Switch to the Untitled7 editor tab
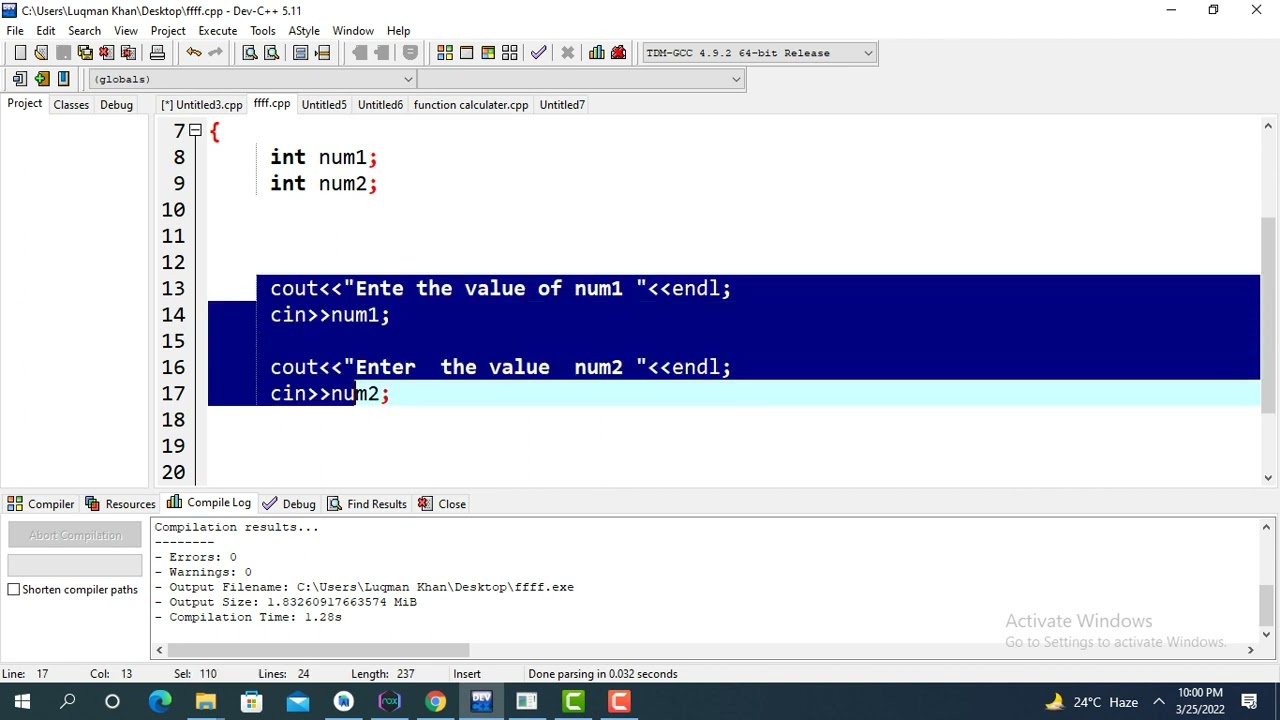Viewport: 1280px width, 720px height. click(562, 105)
